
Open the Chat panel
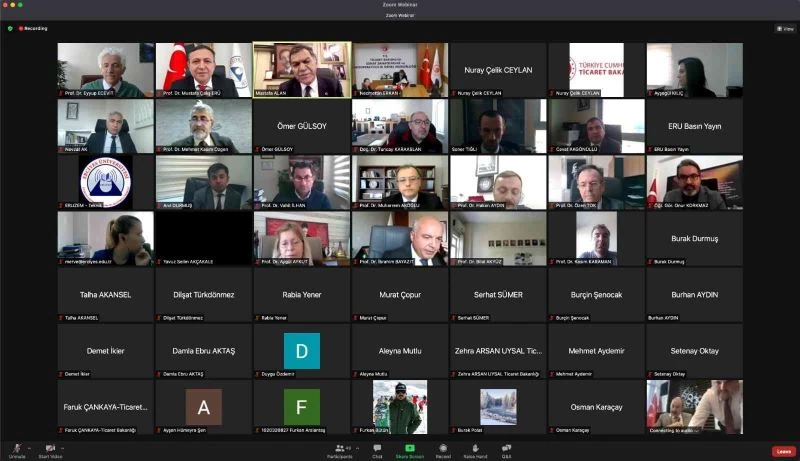(377, 448)
